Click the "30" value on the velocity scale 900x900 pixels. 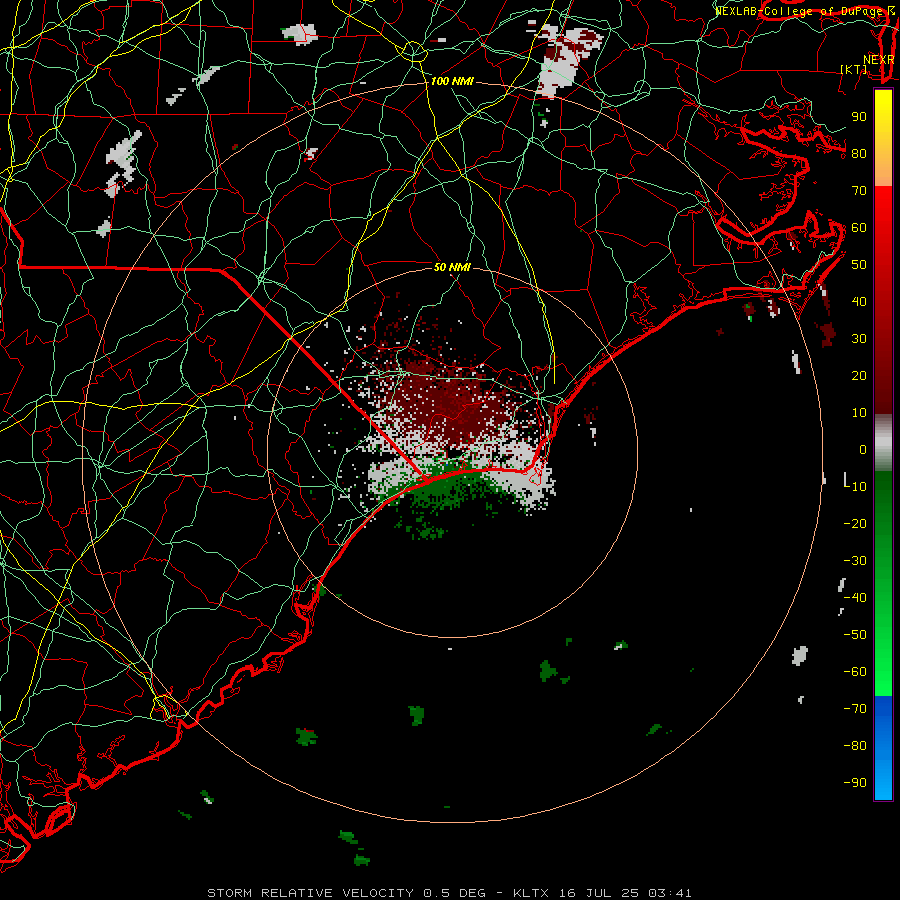(859, 339)
